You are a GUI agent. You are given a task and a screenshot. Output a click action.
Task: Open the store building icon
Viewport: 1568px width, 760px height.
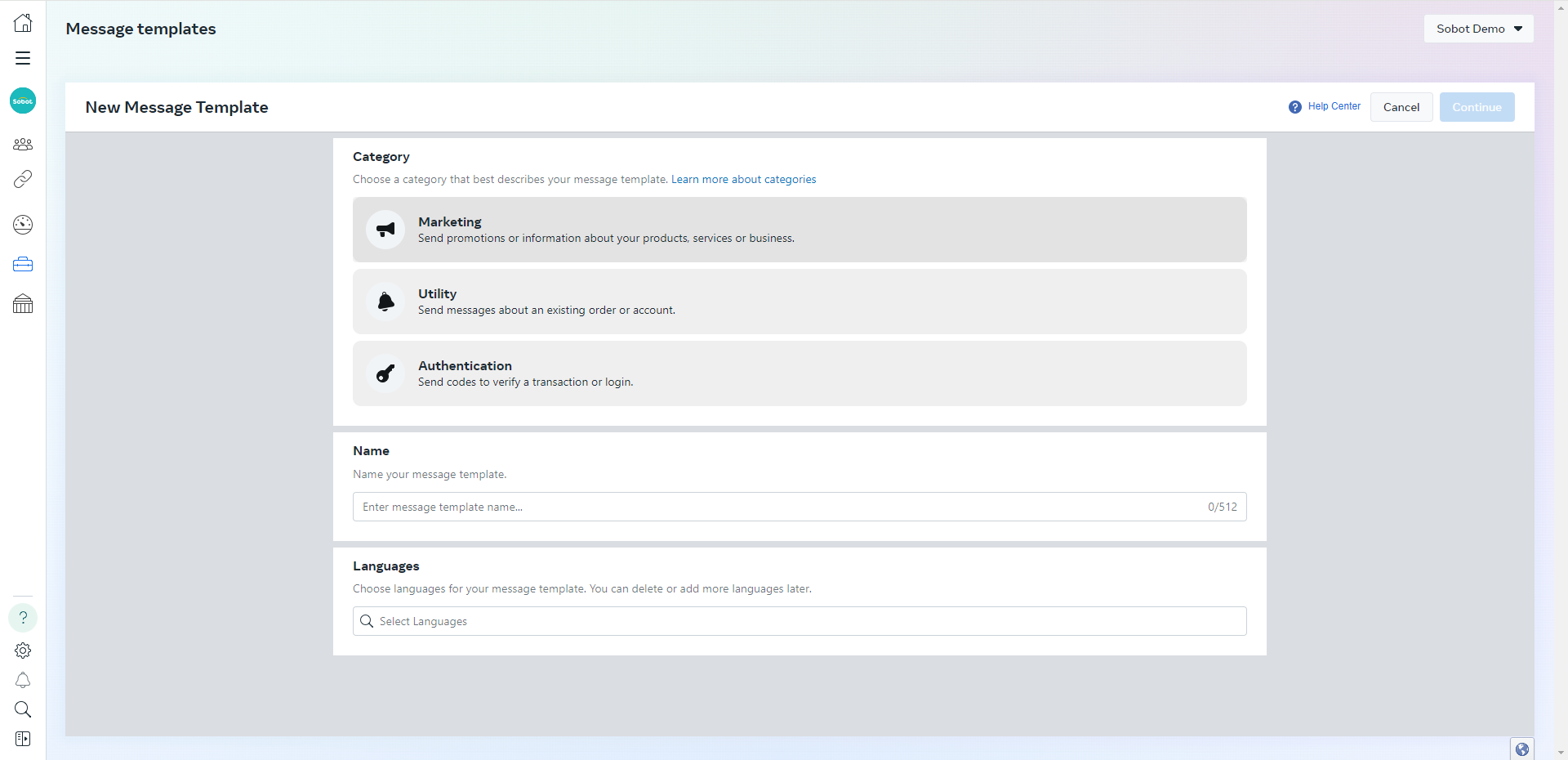tap(23, 304)
